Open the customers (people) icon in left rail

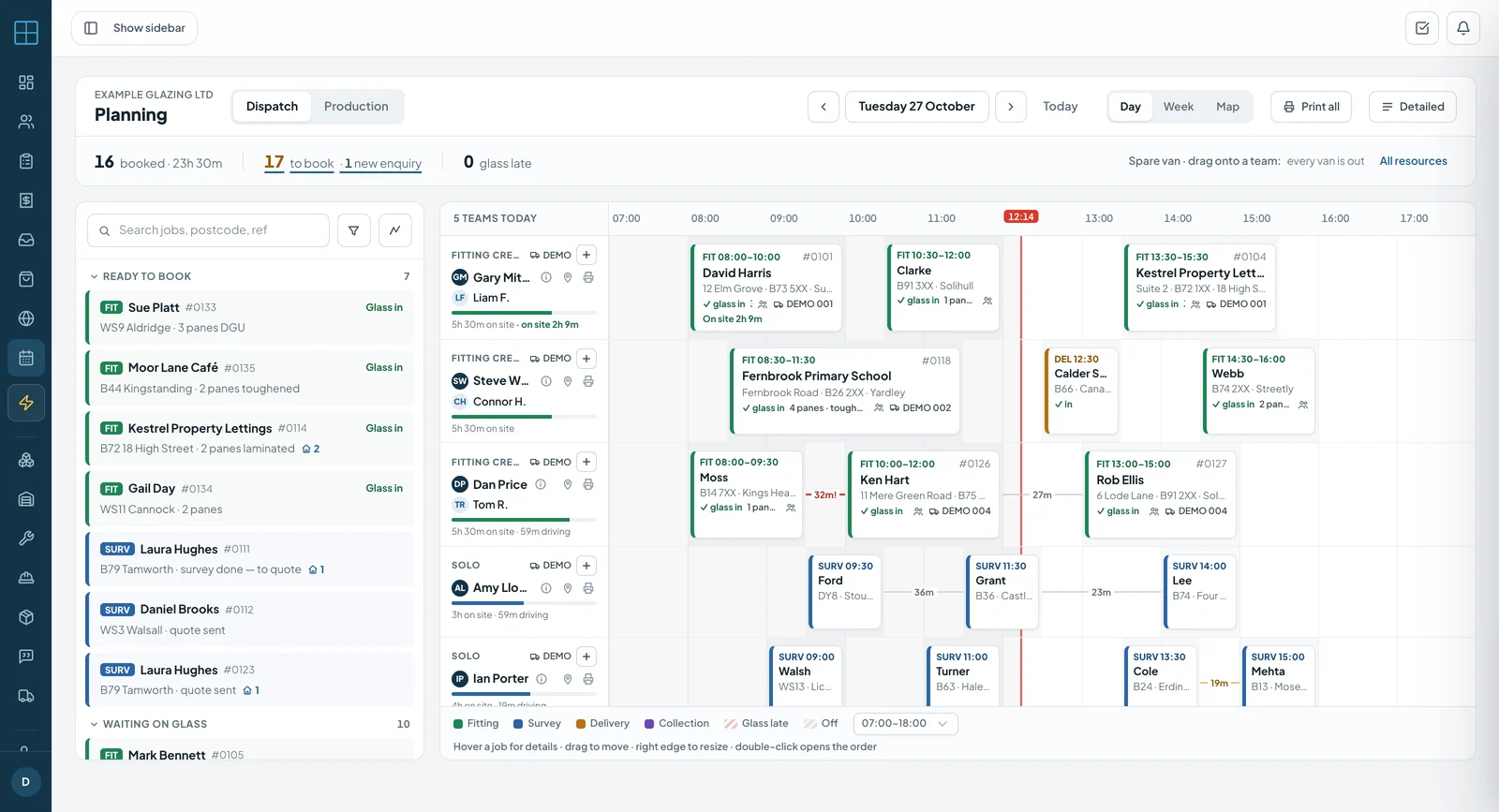[x=26, y=122]
